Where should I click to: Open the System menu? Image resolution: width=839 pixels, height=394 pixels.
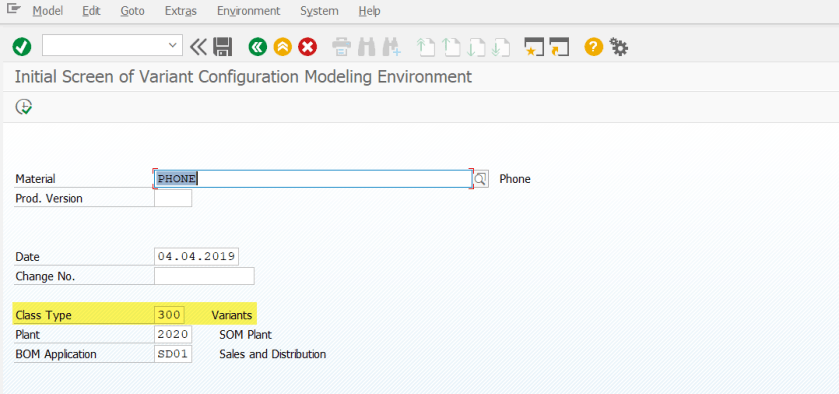(x=319, y=11)
